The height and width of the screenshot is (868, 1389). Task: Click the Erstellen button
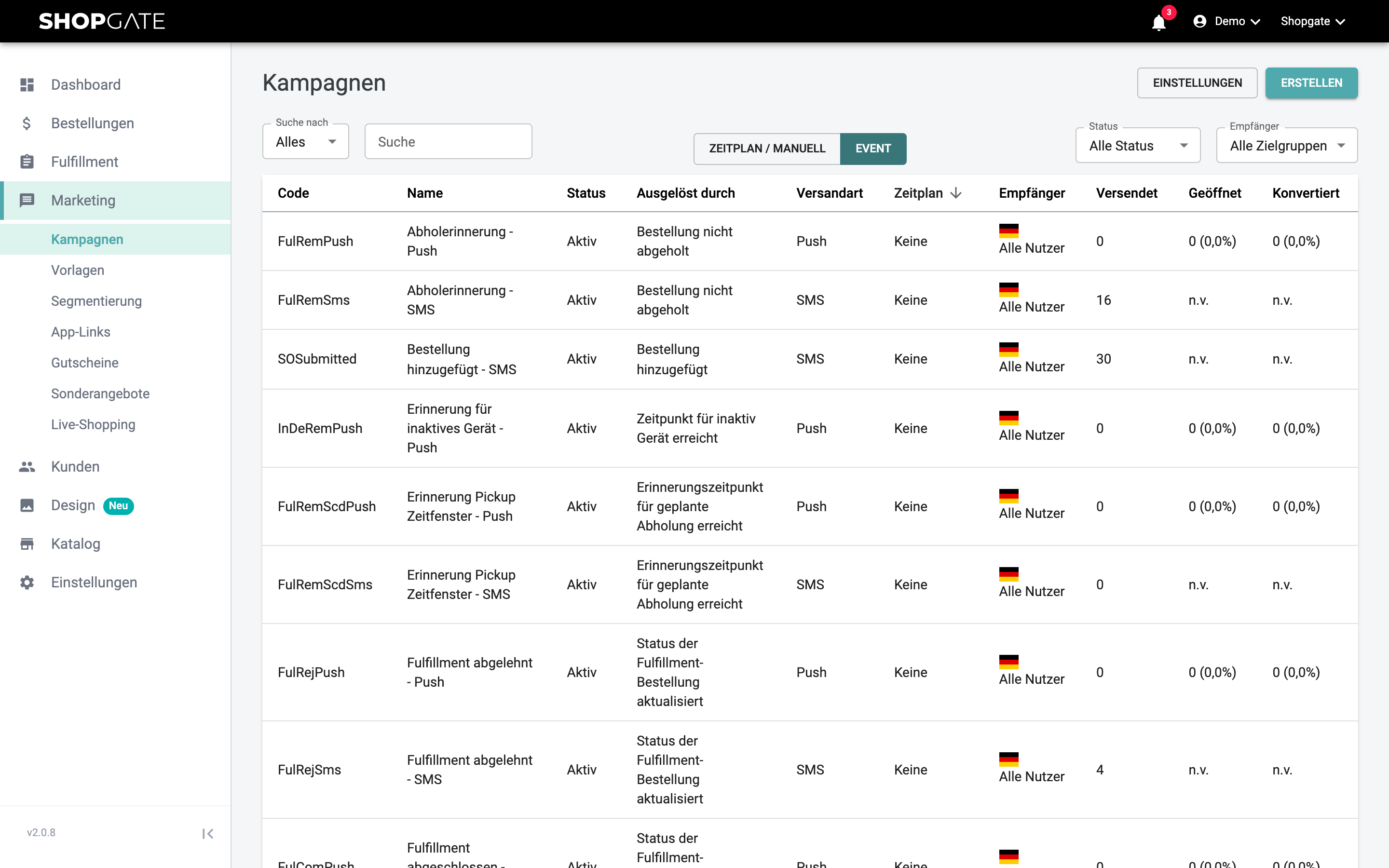1311,82
